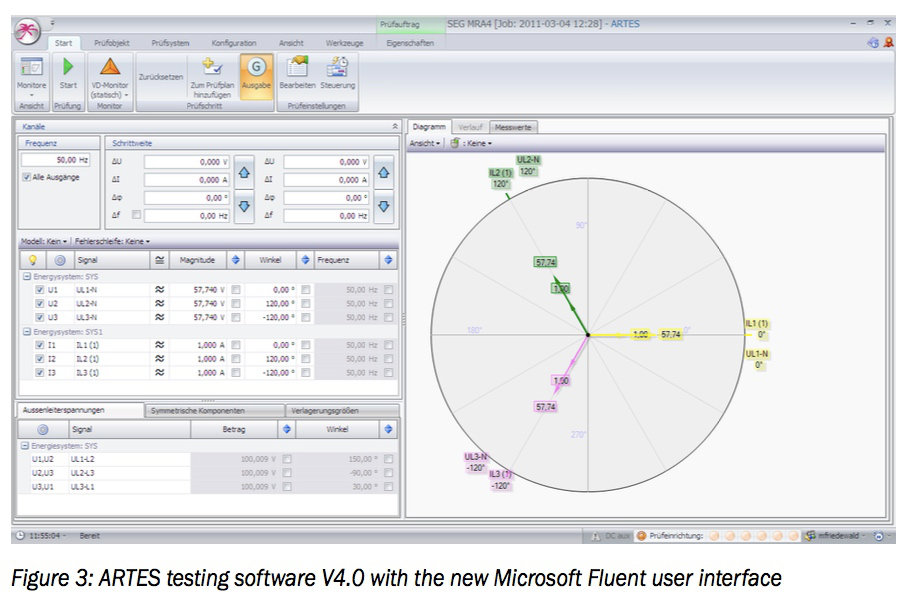Open the Keine dropdown in diagram toolbar

click(478, 143)
